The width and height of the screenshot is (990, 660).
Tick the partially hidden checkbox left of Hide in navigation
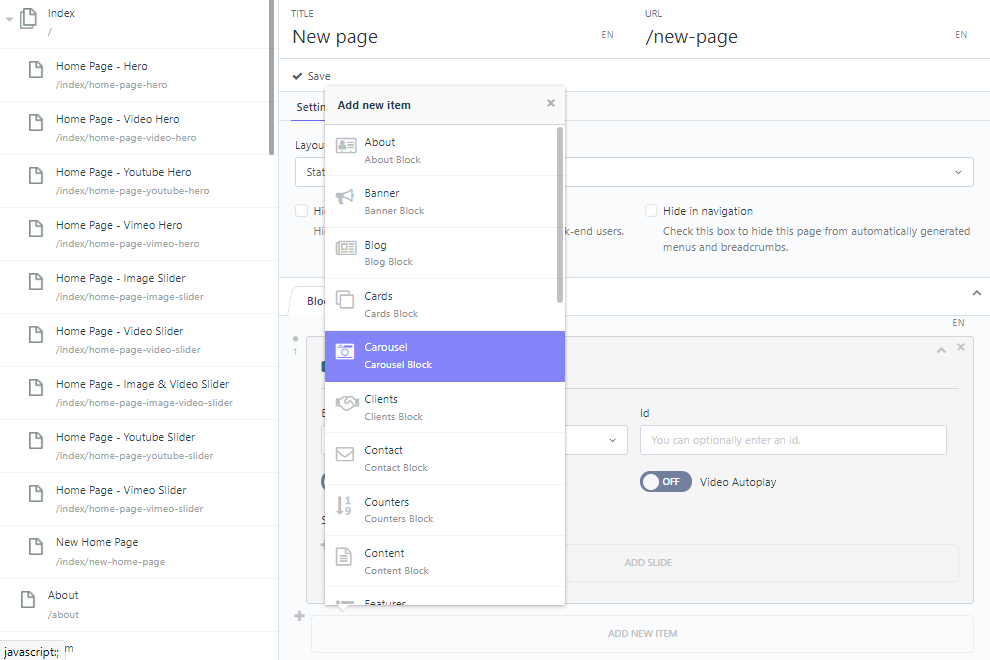click(x=302, y=211)
